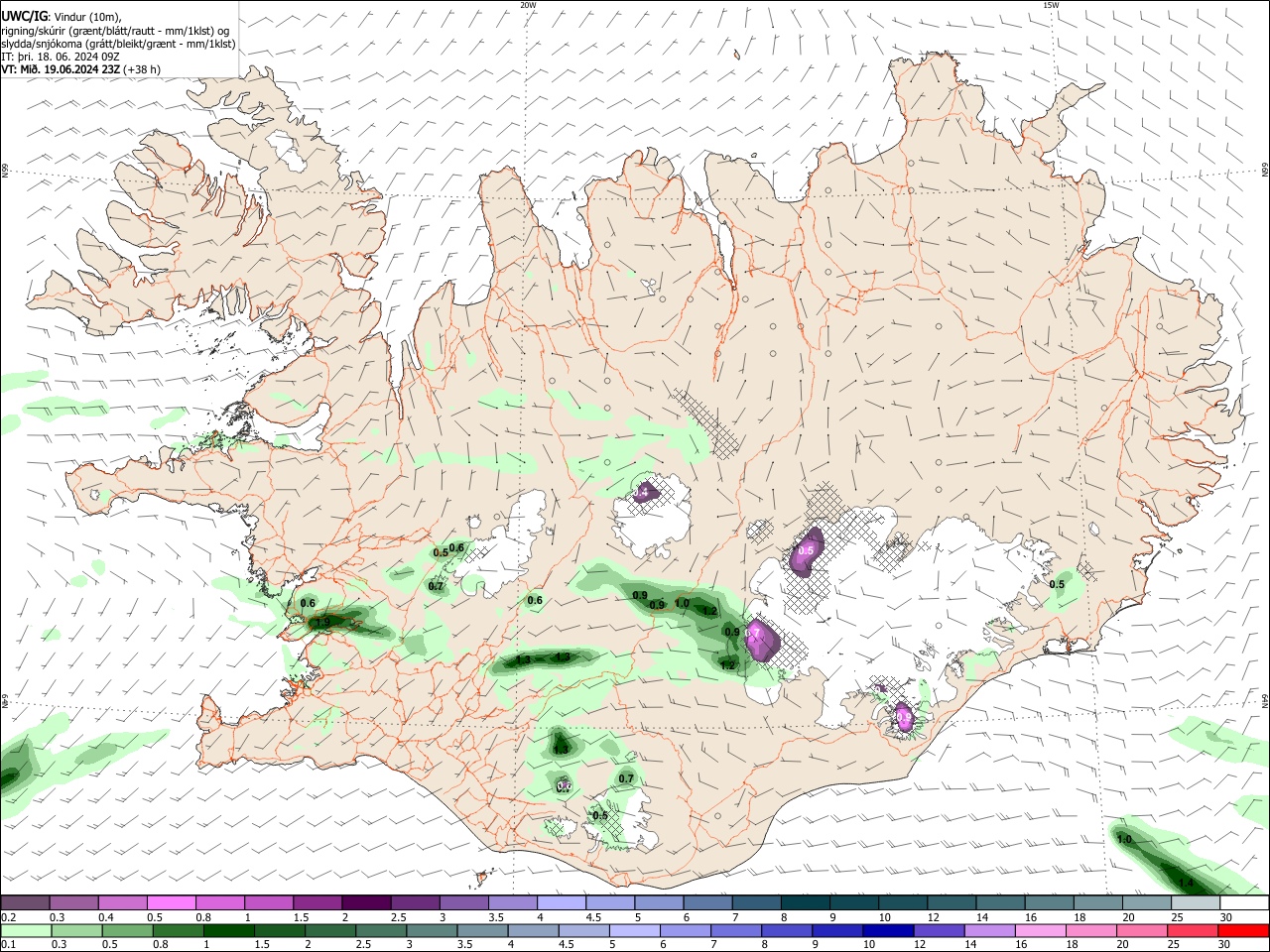The image size is (1270, 952).
Task: Click the 0.2 legend scale value
Action: pos(8,917)
